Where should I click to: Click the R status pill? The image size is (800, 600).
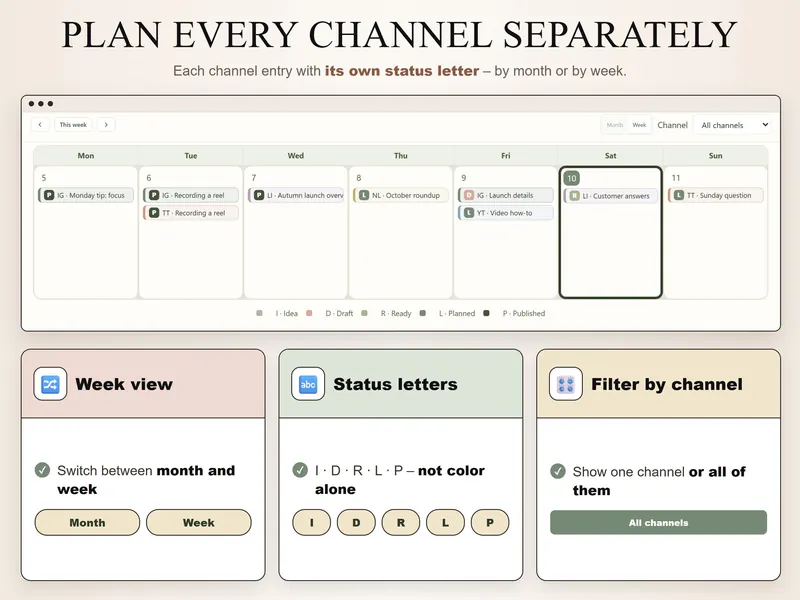coord(401,522)
